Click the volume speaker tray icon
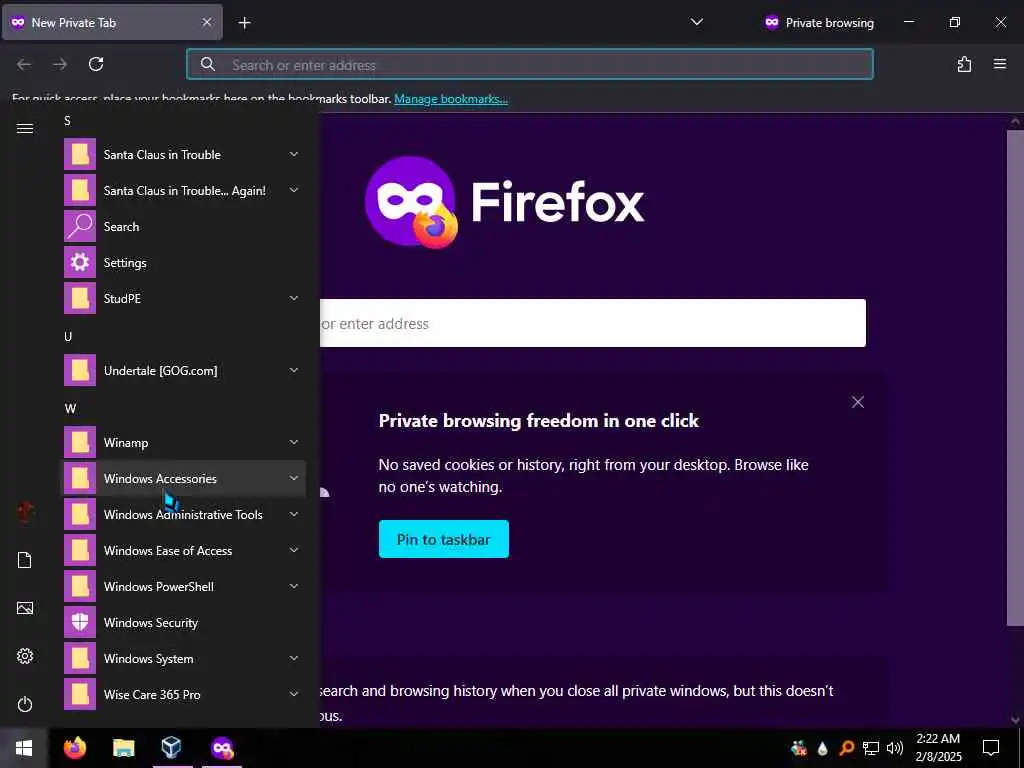The image size is (1024, 768). click(x=895, y=748)
